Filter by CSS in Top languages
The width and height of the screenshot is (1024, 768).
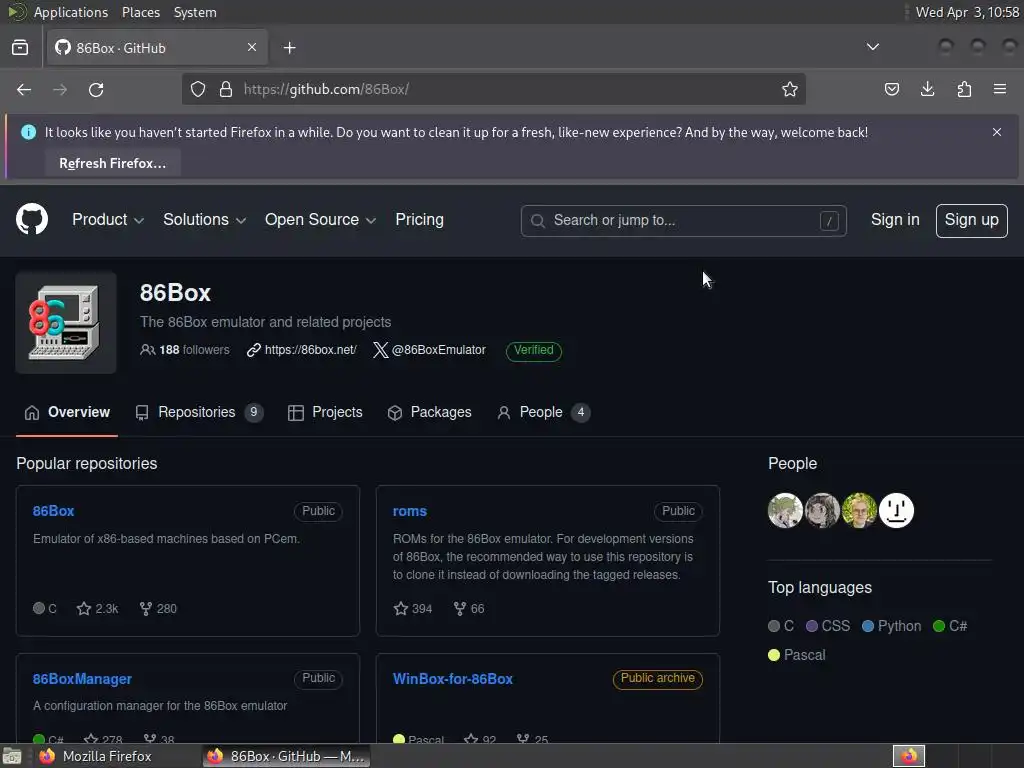click(x=828, y=626)
